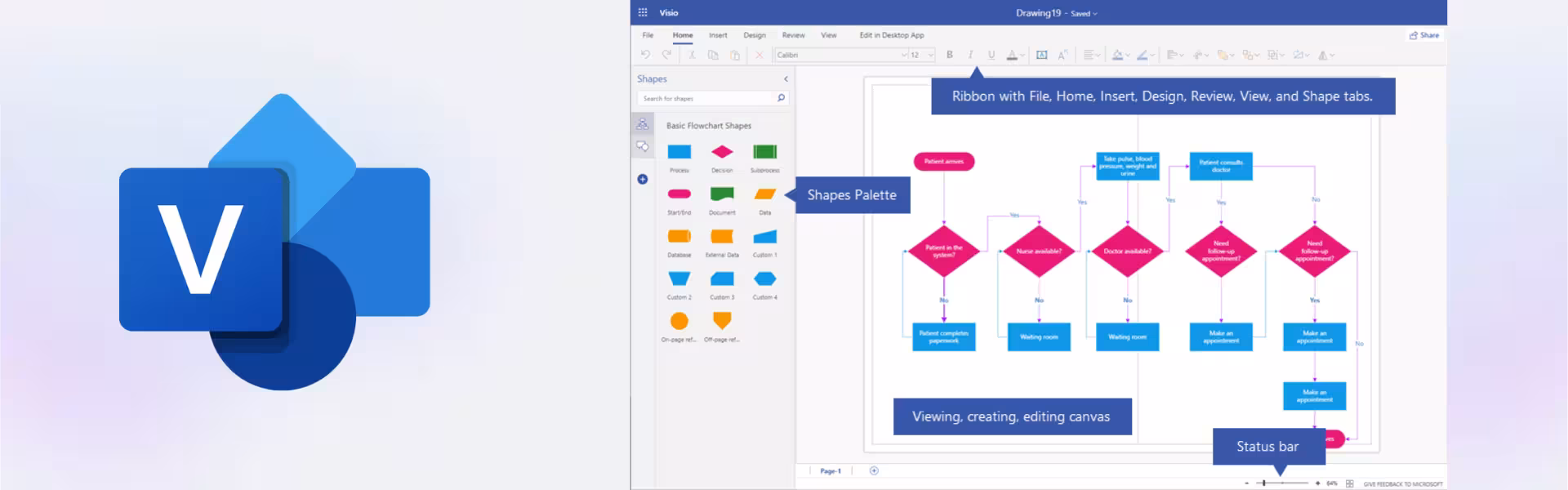Image resolution: width=1568 pixels, height=490 pixels.
Task: Click the Text Box tool icon
Action: coord(1042,55)
